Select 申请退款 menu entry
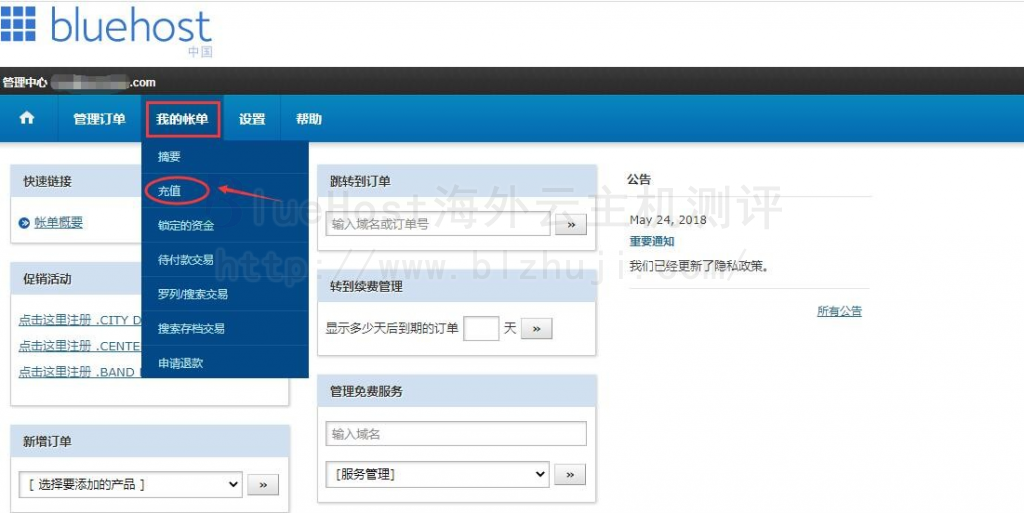1024x513 pixels. pos(225,363)
